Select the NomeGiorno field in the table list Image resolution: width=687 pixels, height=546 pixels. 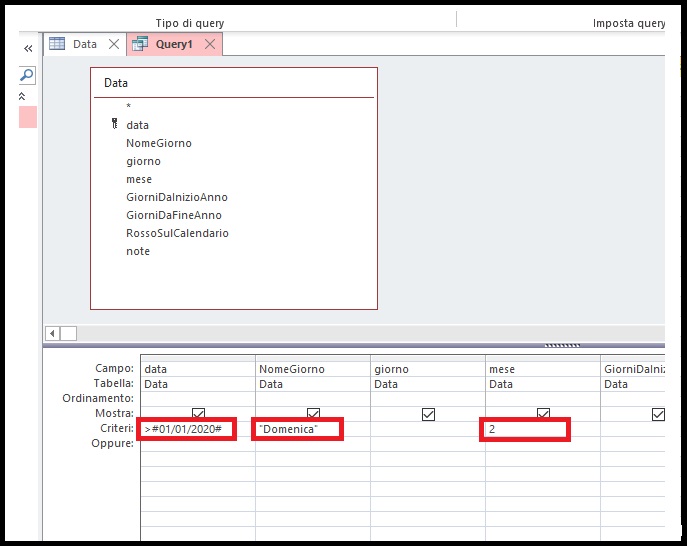coord(159,143)
